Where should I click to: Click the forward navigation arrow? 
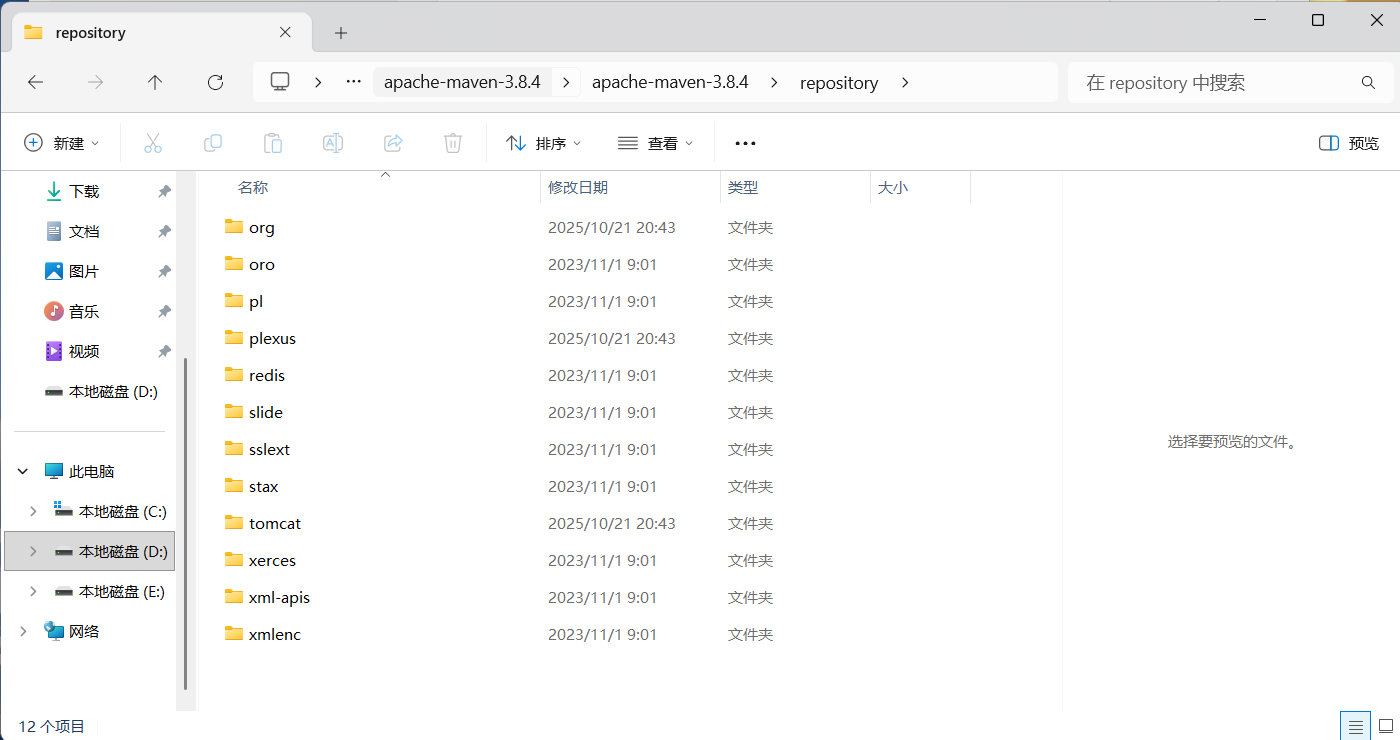click(x=96, y=83)
